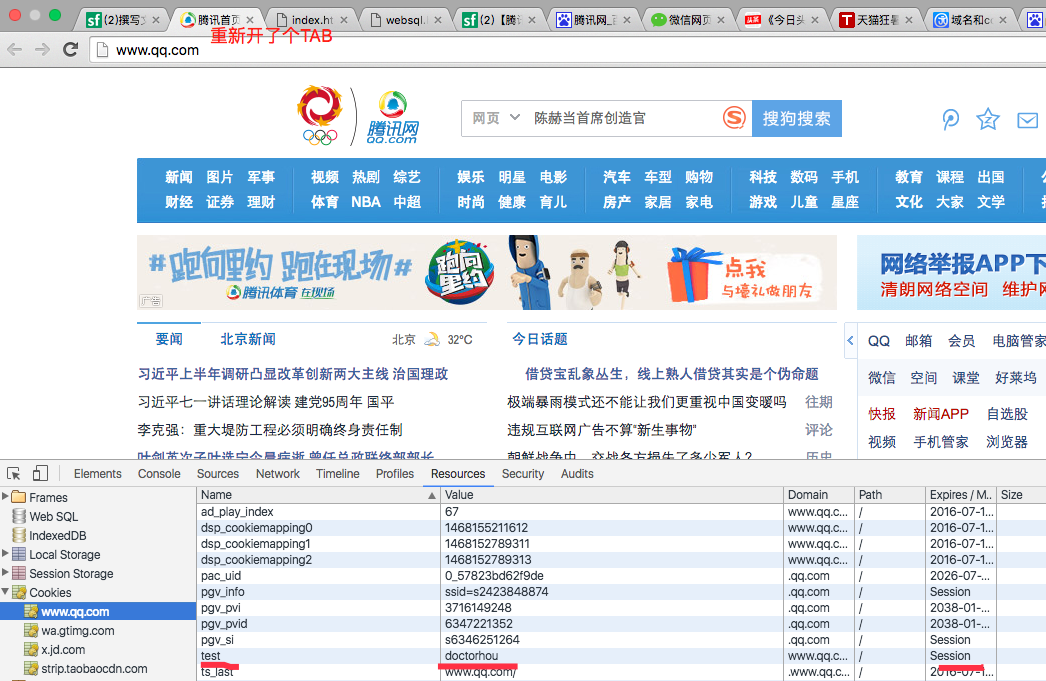Switch to the 北京新闻 news tab

(x=248, y=339)
